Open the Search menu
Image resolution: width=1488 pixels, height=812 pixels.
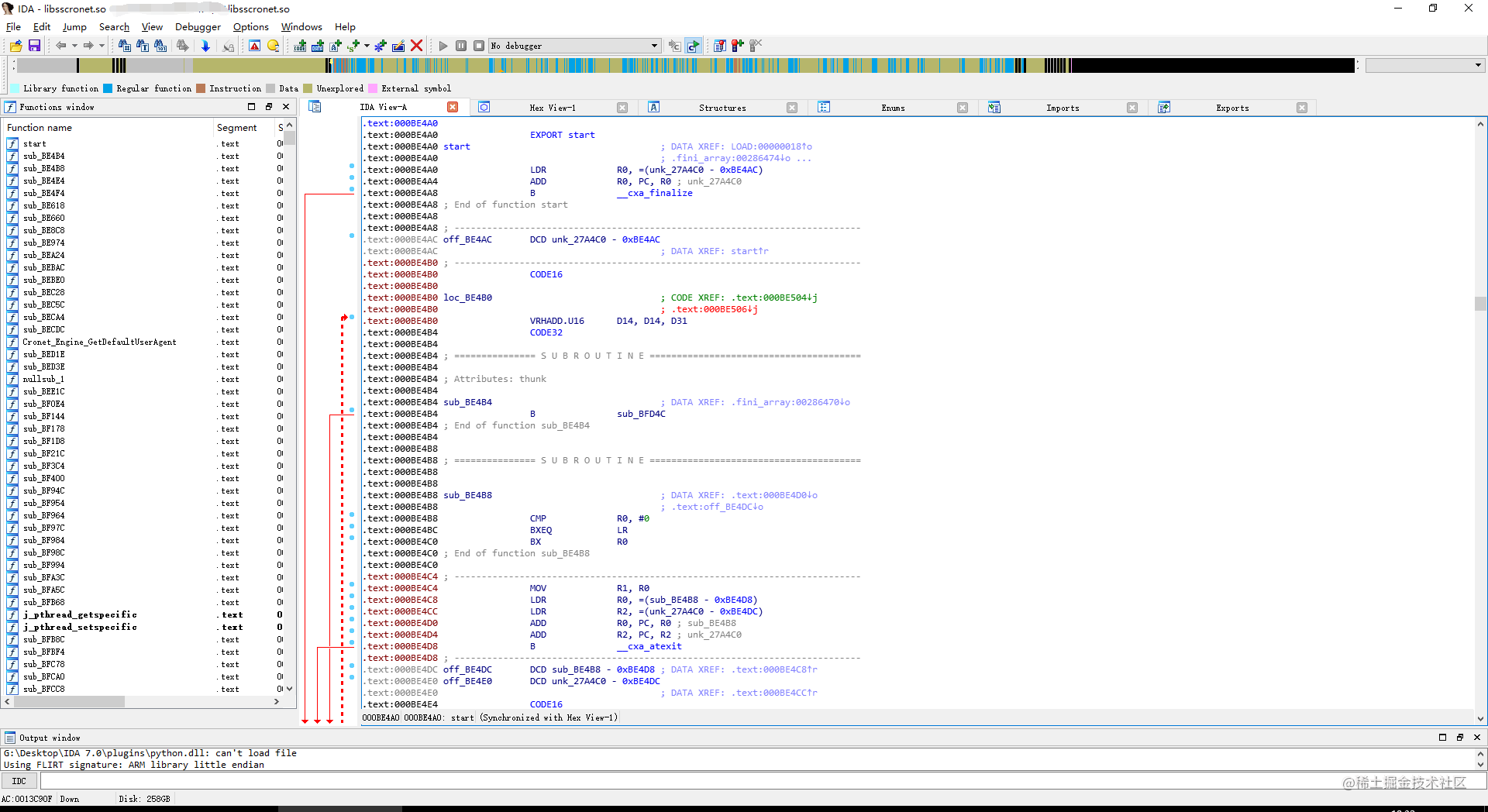click(114, 26)
